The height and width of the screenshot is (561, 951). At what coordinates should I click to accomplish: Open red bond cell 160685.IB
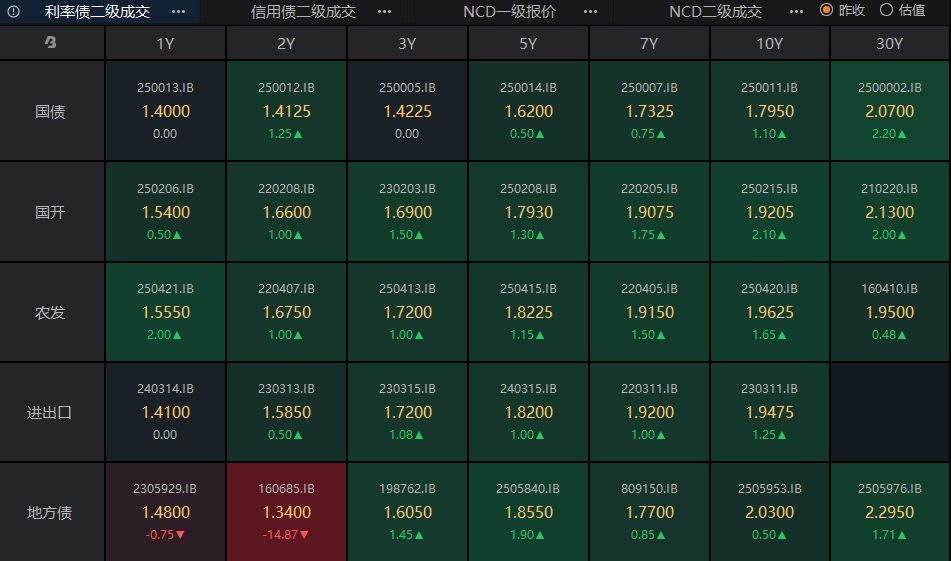pyautogui.click(x=286, y=512)
